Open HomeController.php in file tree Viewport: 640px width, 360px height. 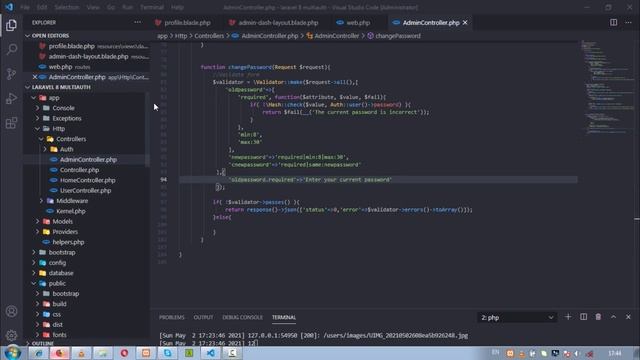coord(87,180)
